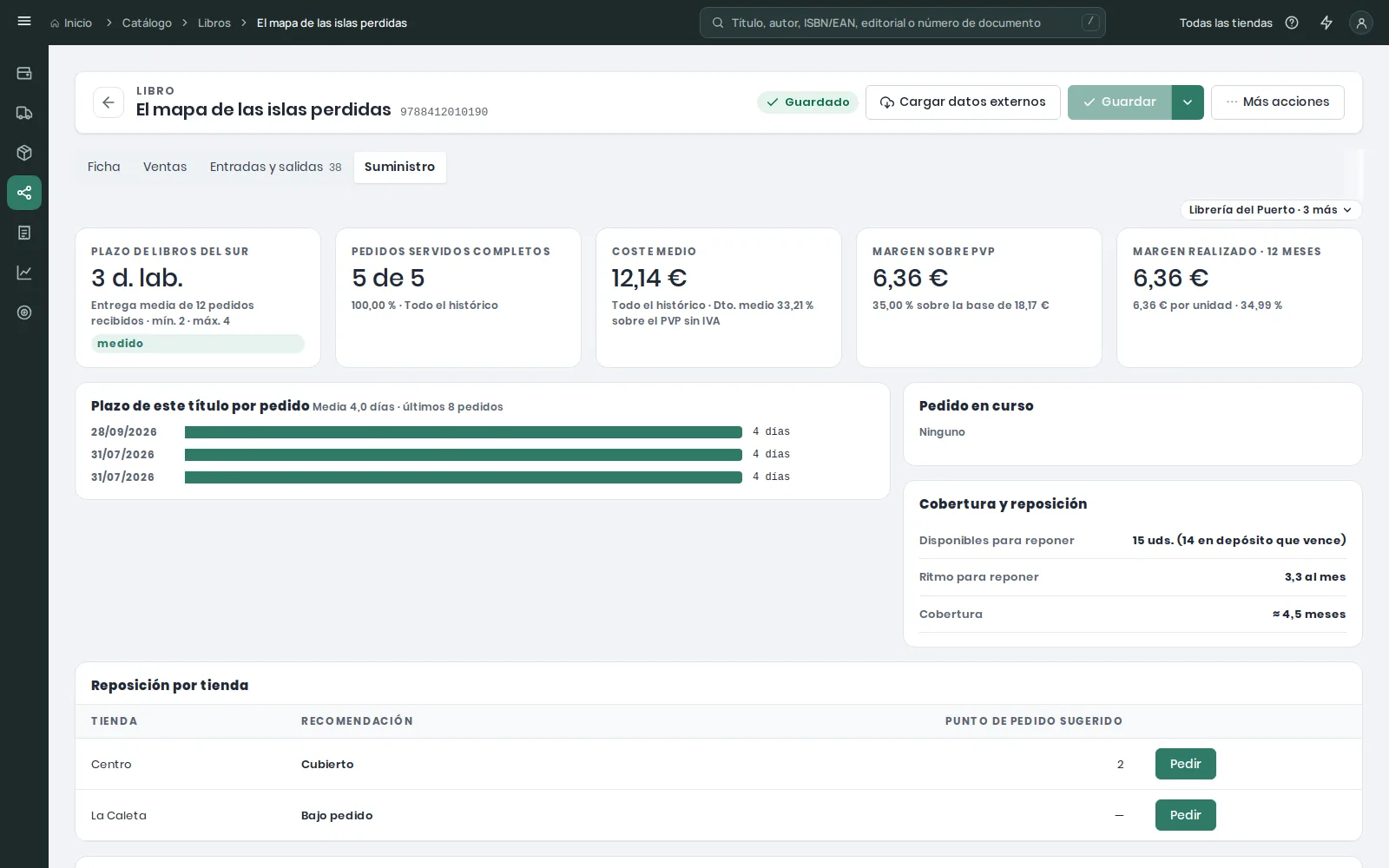Open the user profile avatar icon

pyautogui.click(x=1361, y=23)
